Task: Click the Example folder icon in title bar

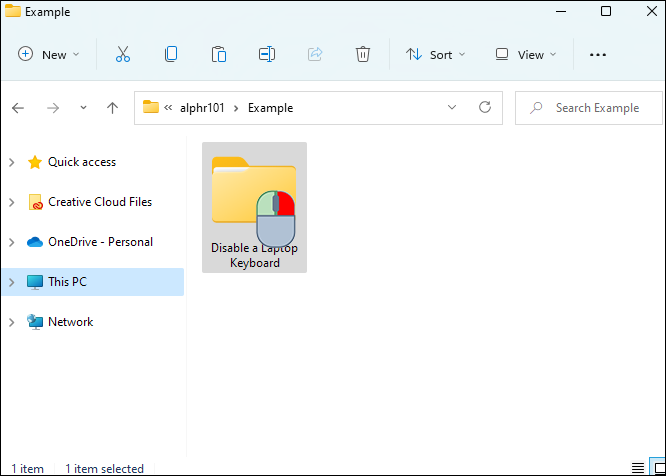Action: 13,11
